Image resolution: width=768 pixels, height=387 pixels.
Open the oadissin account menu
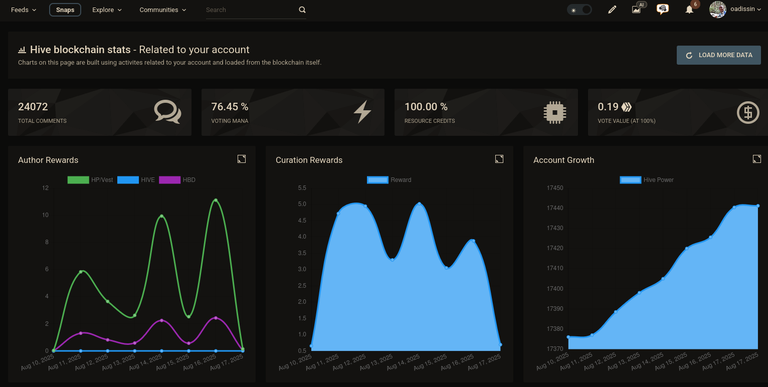[x=745, y=9]
